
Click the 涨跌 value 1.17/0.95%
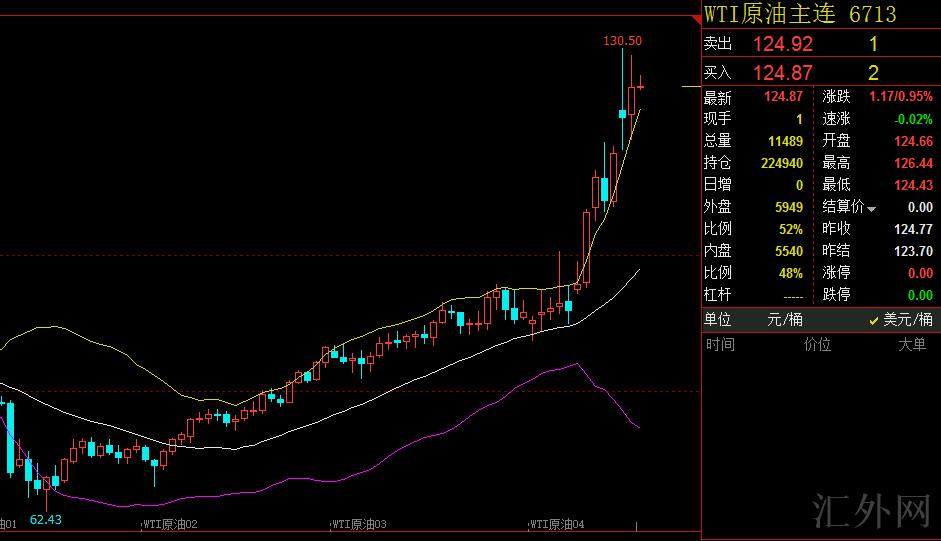(x=901, y=96)
